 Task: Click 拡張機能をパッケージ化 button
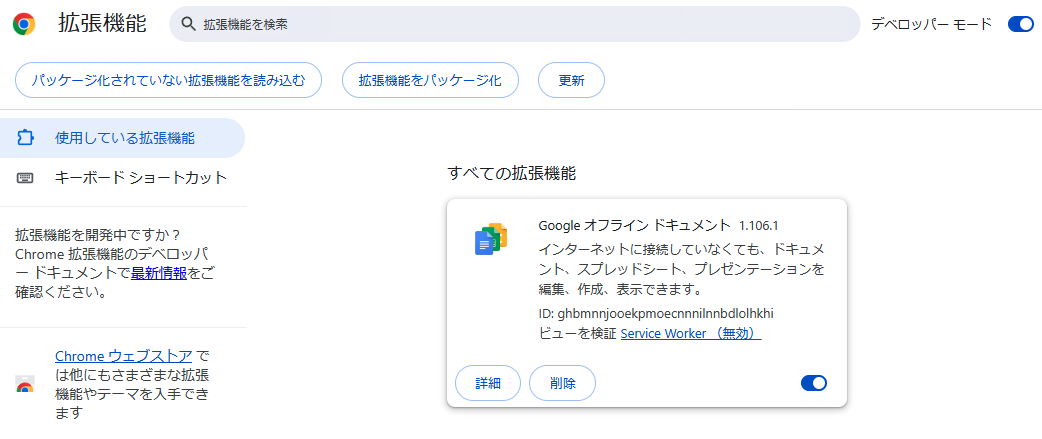tap(430, 80)
